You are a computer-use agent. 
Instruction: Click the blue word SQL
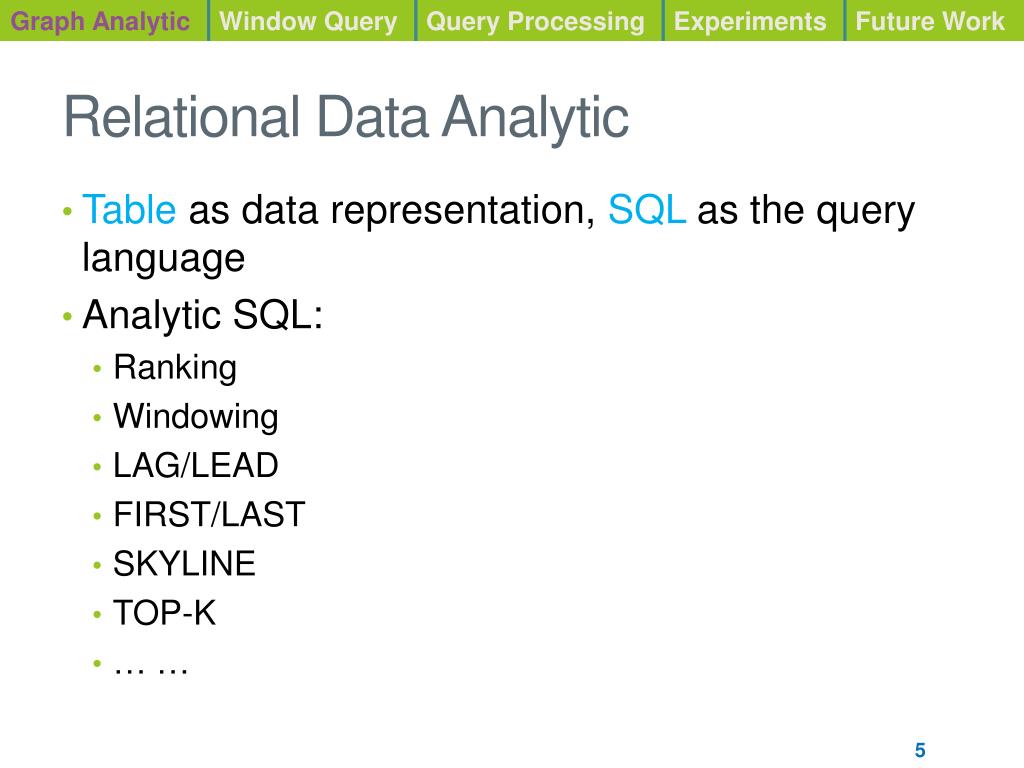(x=647, y=210)
